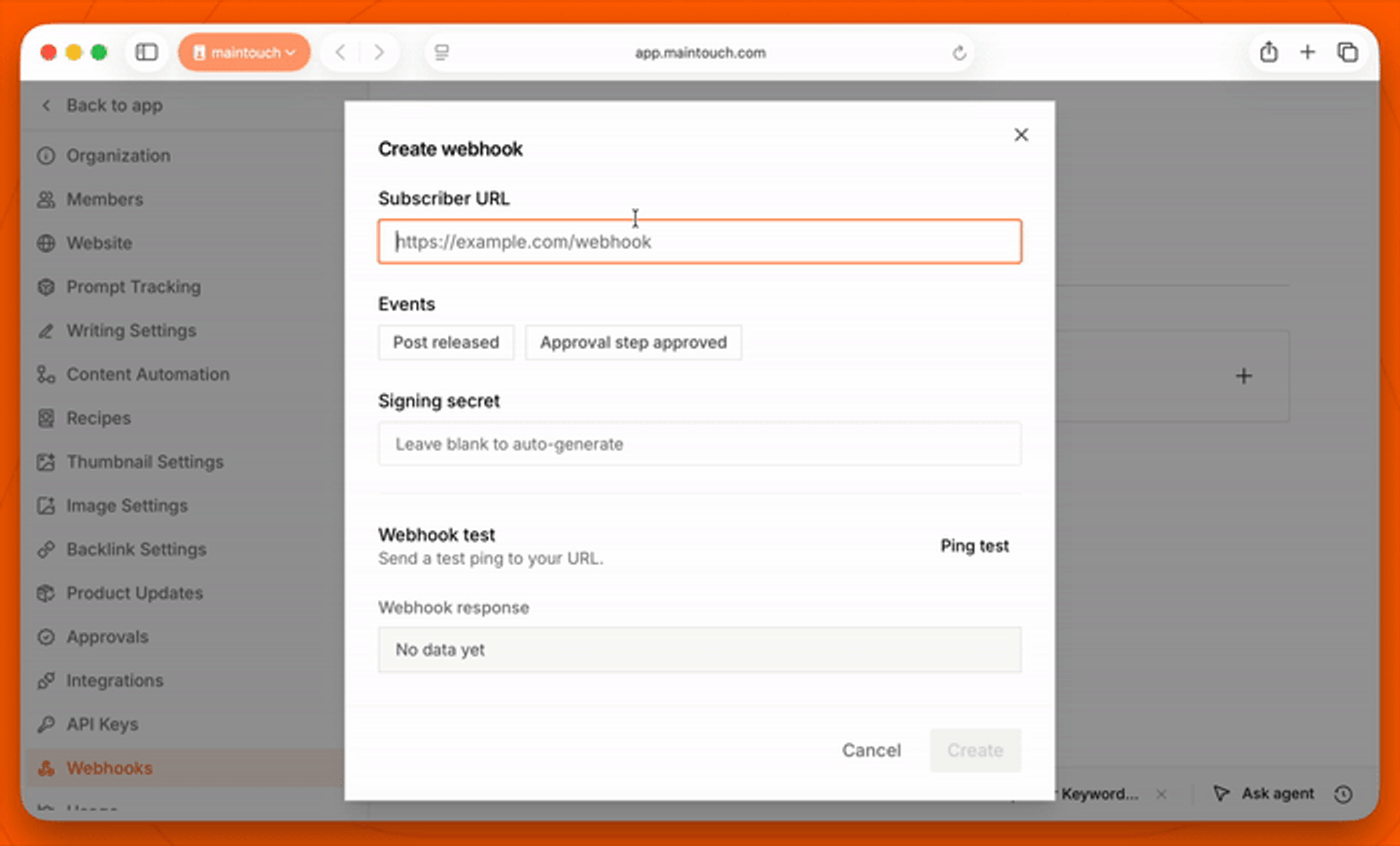The image size is (1400, 846).
Task: Click the Webhook response box
Action: [x=699, y=650]
